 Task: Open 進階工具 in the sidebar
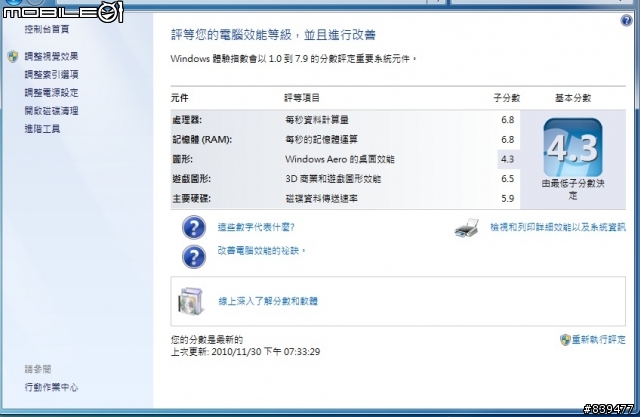point(42,129)
